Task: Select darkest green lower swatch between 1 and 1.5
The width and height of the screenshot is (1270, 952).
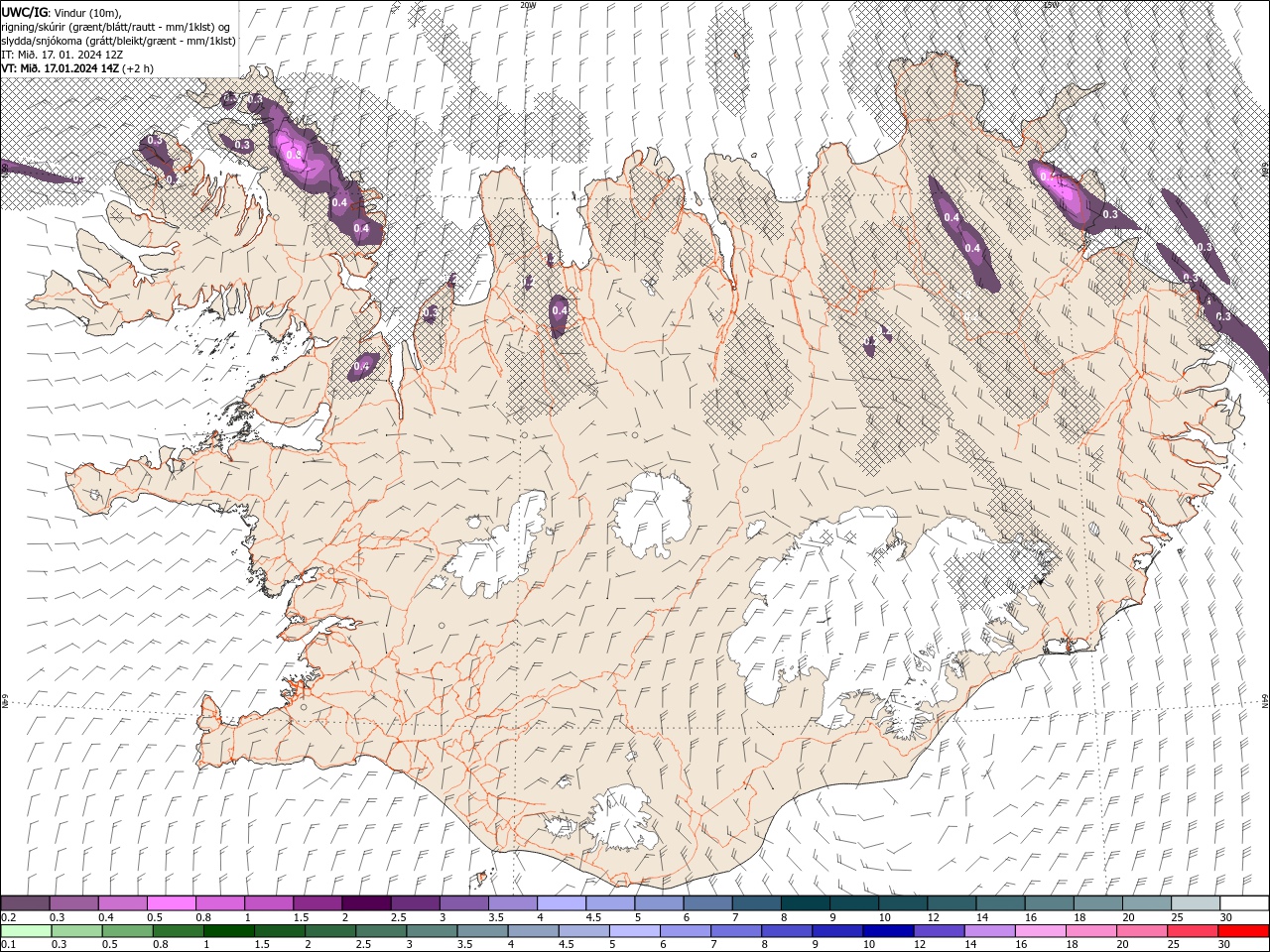Action: point(228,931)
